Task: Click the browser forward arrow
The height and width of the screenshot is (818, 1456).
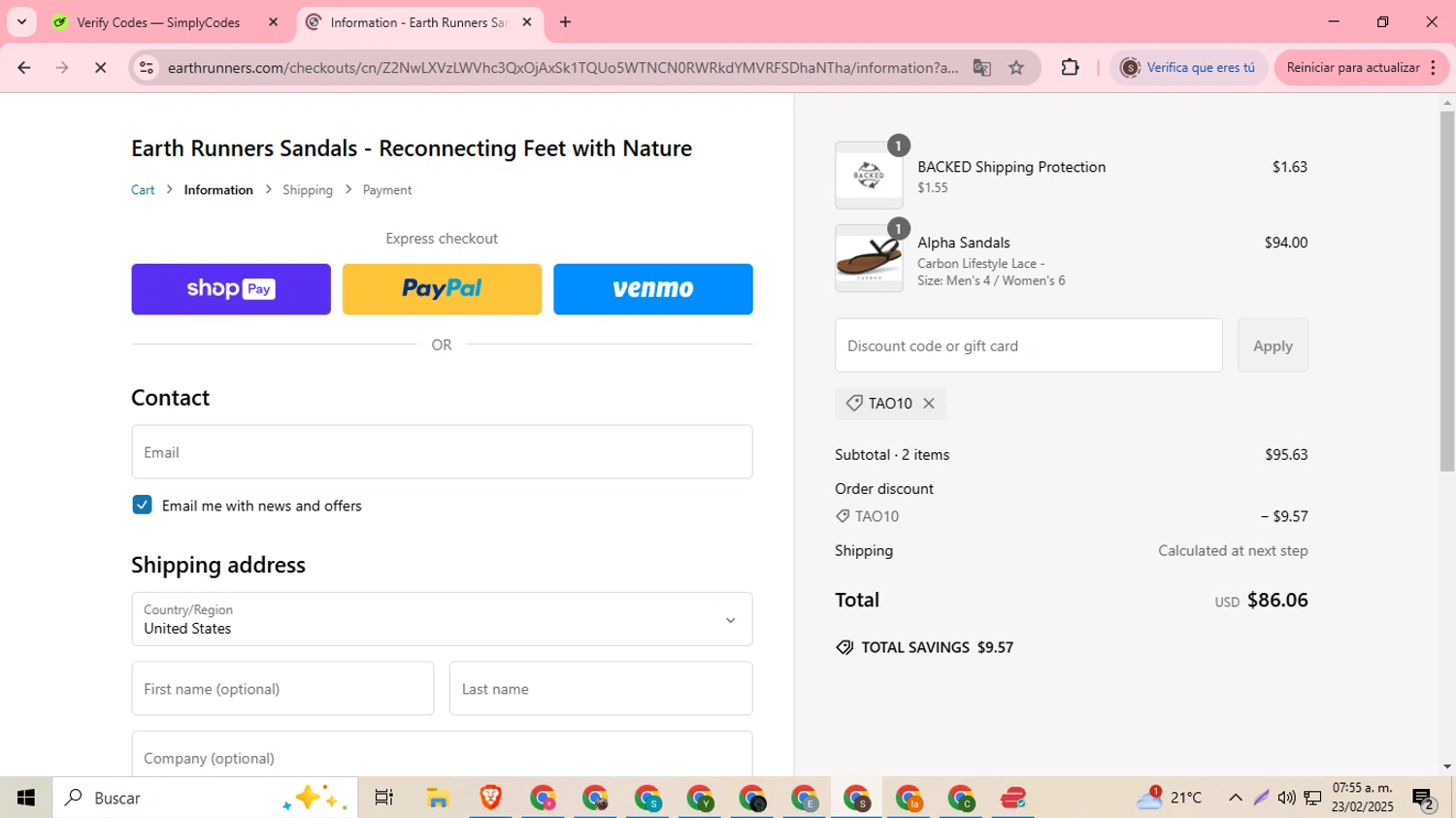Action: 62,68
